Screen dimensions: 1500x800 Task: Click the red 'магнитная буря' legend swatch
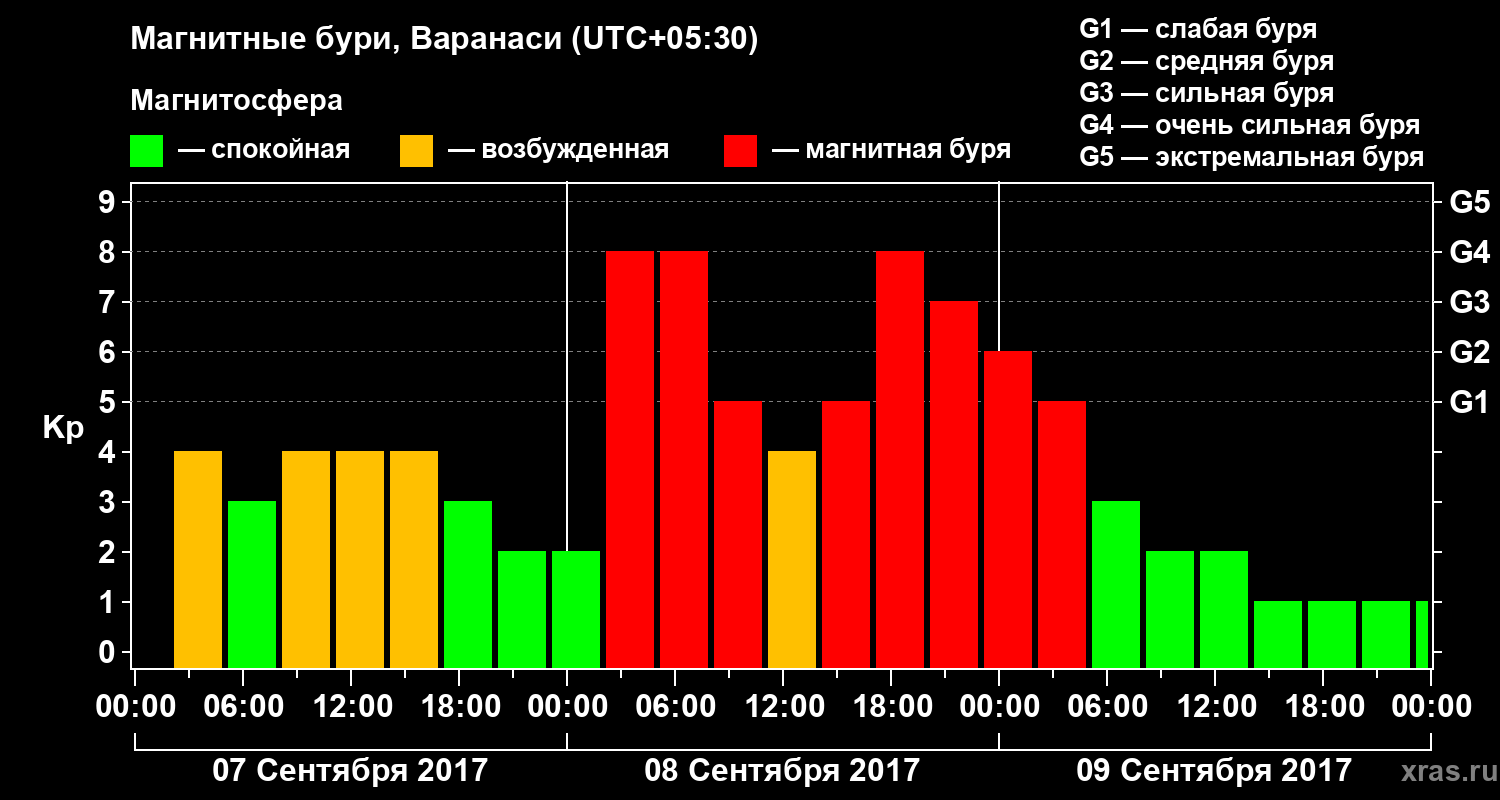coord(740,151)
